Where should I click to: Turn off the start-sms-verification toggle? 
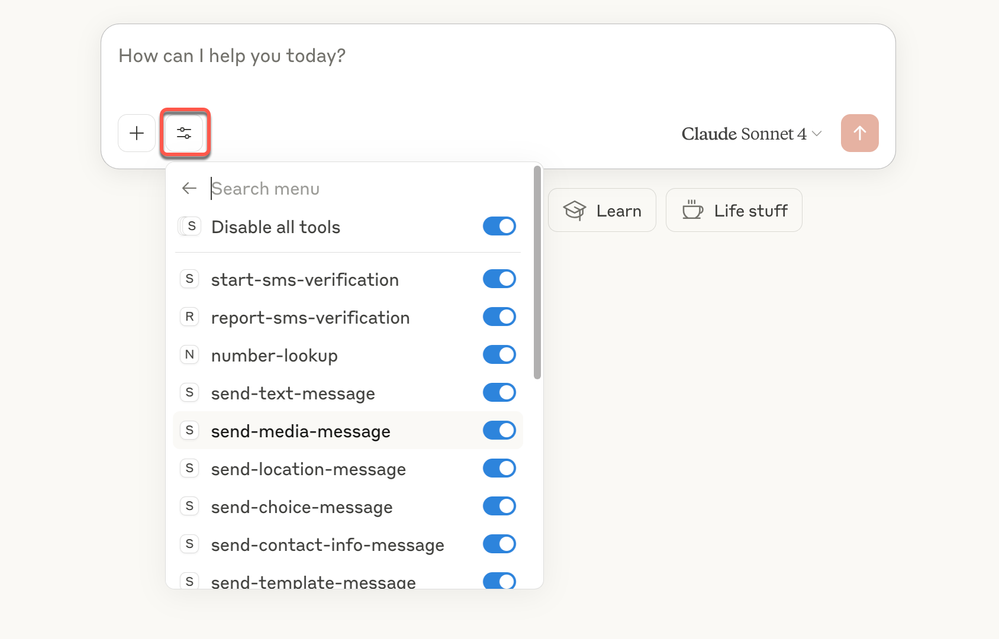499,279
